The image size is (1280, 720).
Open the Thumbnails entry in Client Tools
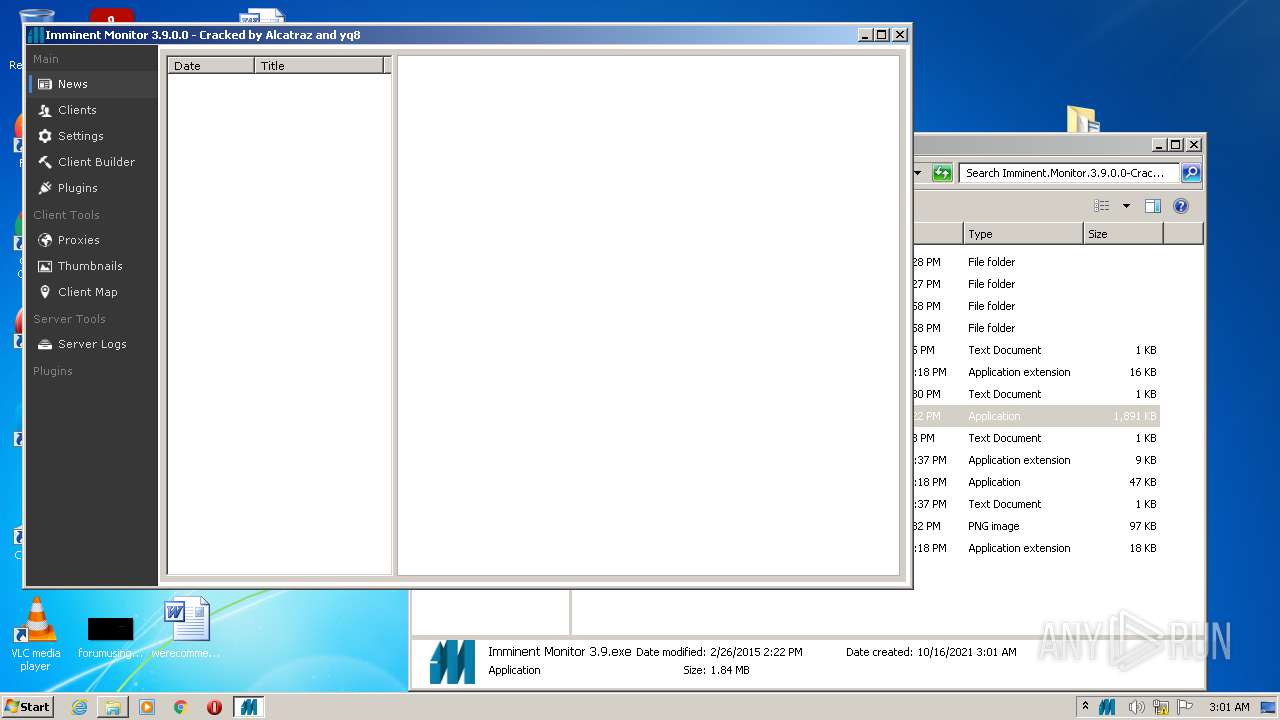pyautogui.click(x=92, y=266)
